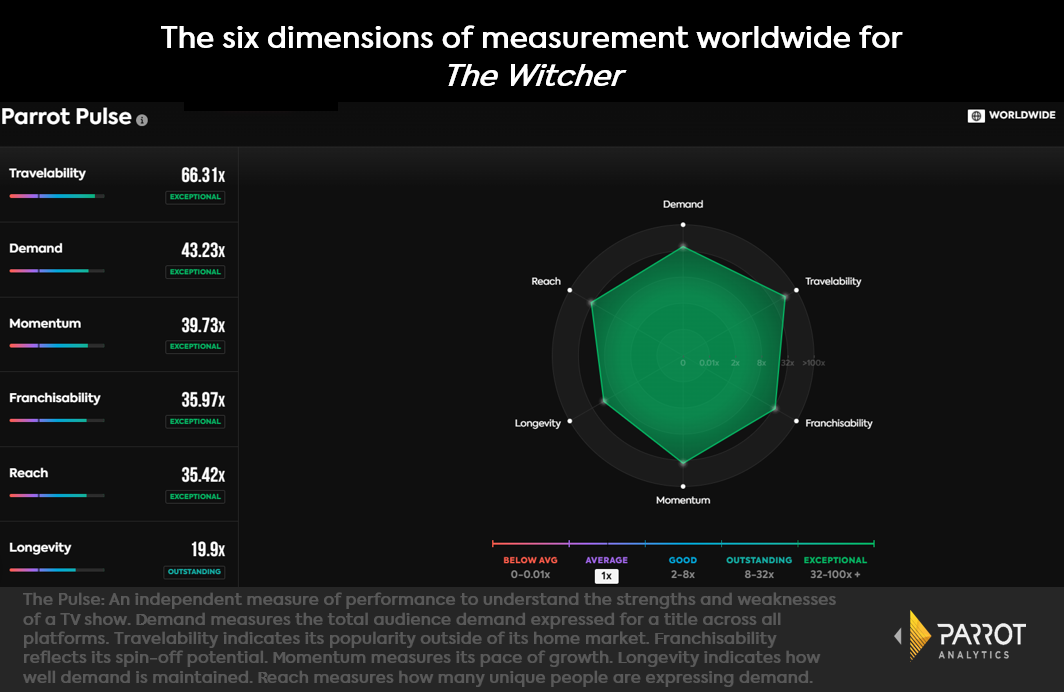
Task: Click the 66.31x Travelability value
Action: [203, 175]
